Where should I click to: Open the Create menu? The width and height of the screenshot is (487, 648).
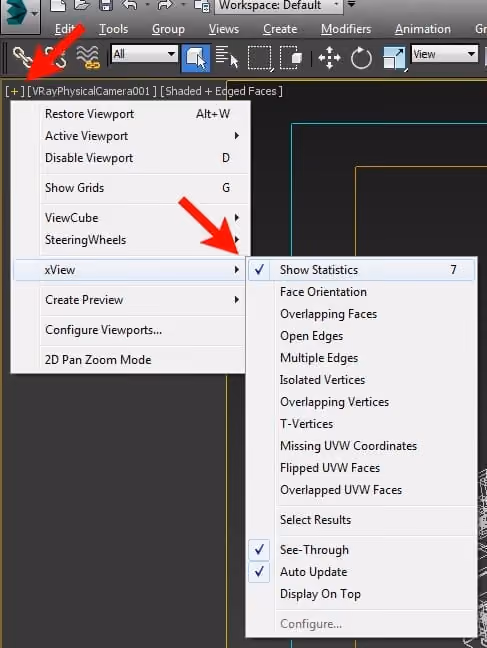pos(280,29)
